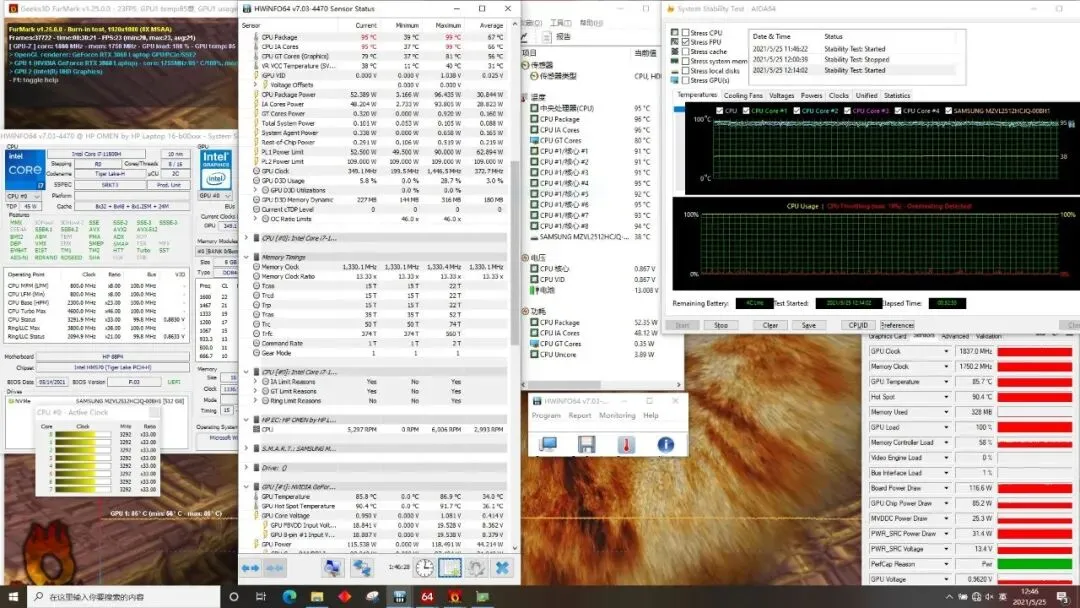Click the red thermometer Sensors icon

[x=626, y=445]
